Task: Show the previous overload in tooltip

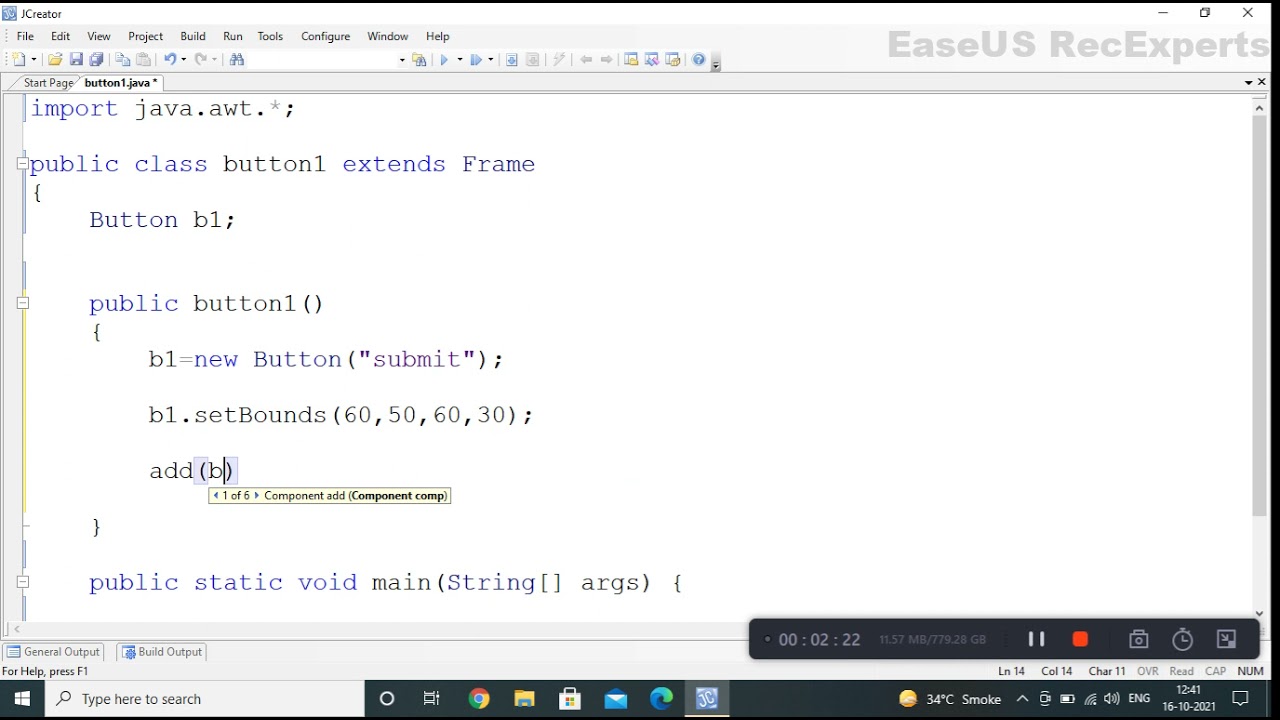Action: 216,496
